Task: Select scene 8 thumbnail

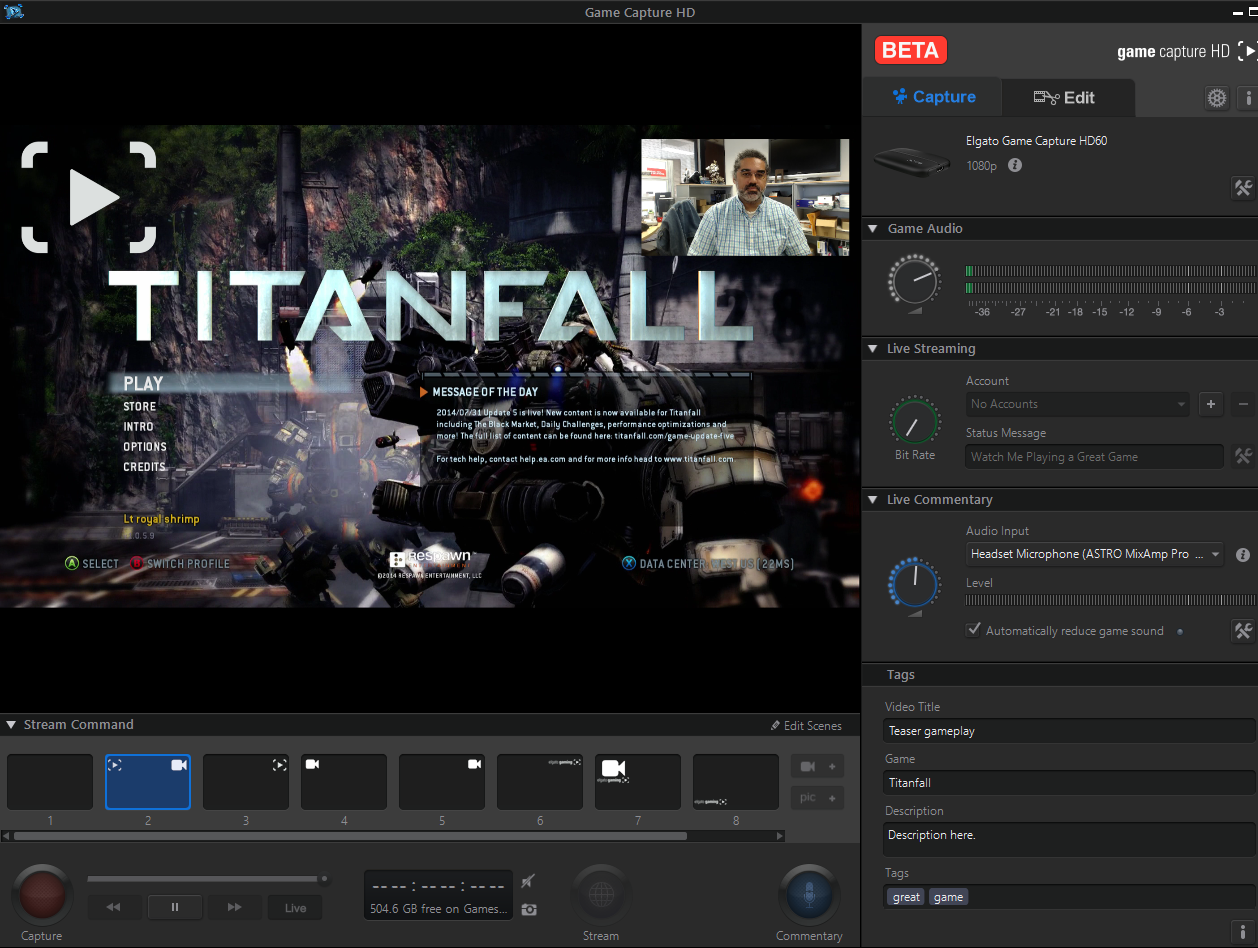Action: (736, 782)
